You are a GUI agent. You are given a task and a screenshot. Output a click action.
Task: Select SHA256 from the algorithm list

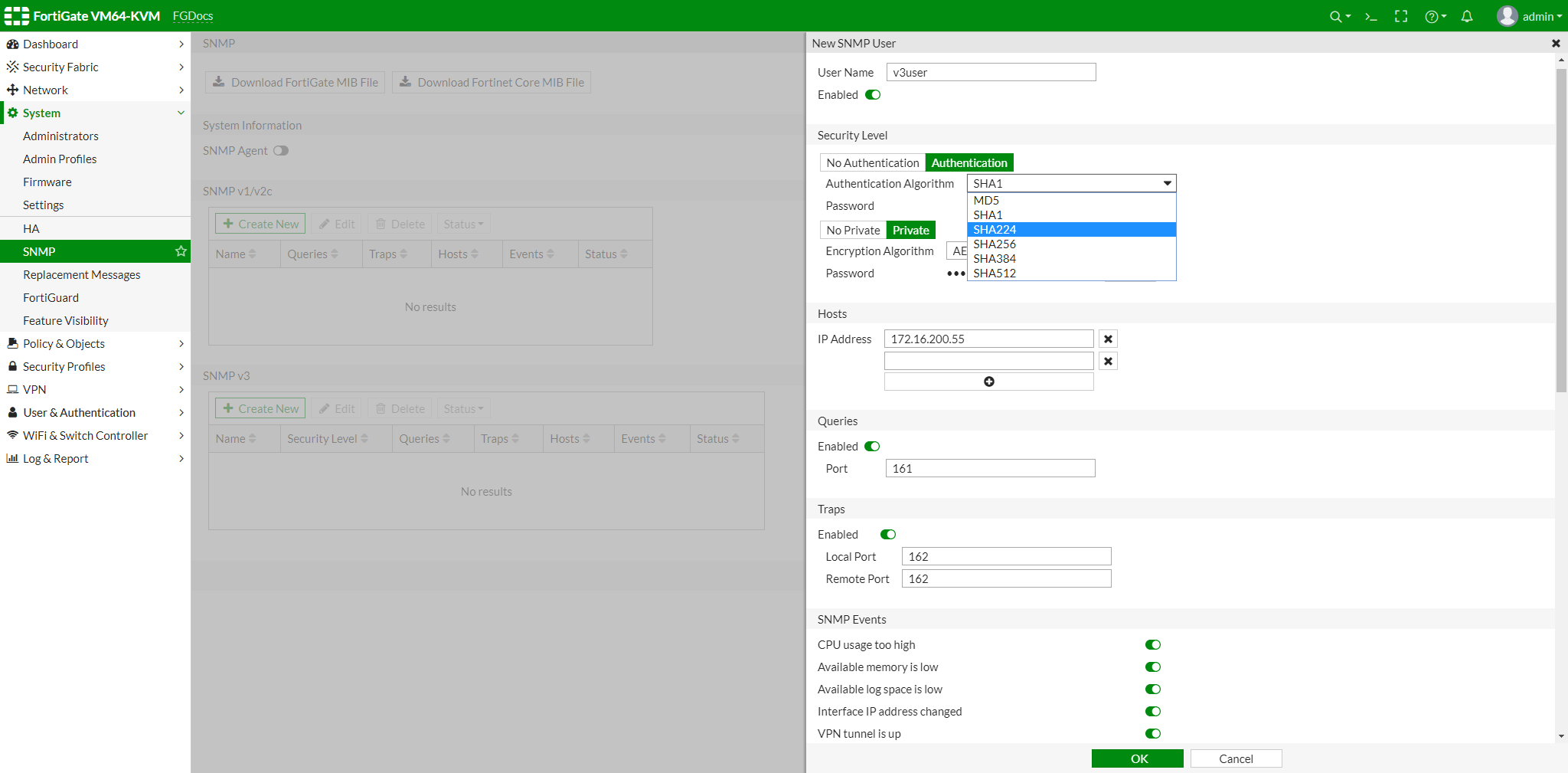[x=1072, y=244]
